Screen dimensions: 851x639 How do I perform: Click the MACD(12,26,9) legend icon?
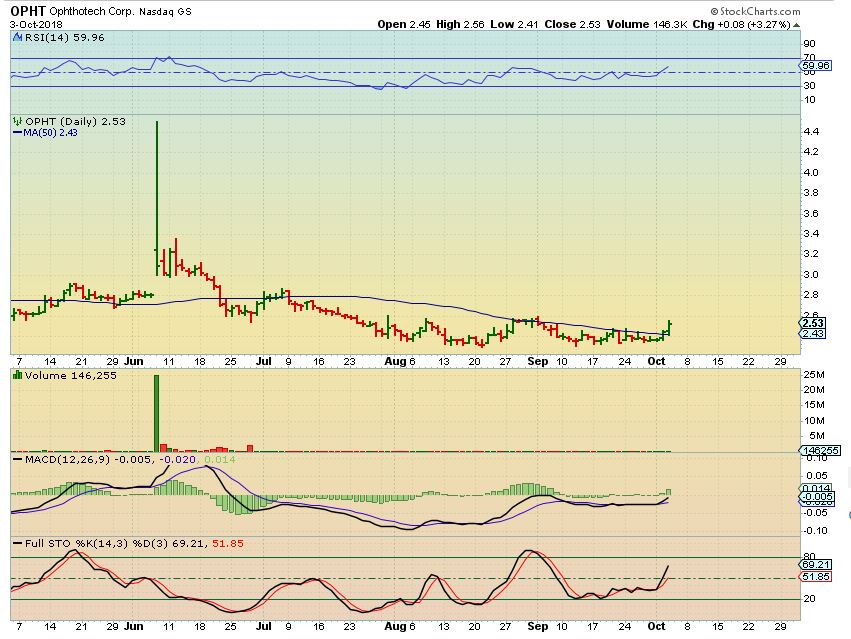pyautogui.click(x=15, y=459)
